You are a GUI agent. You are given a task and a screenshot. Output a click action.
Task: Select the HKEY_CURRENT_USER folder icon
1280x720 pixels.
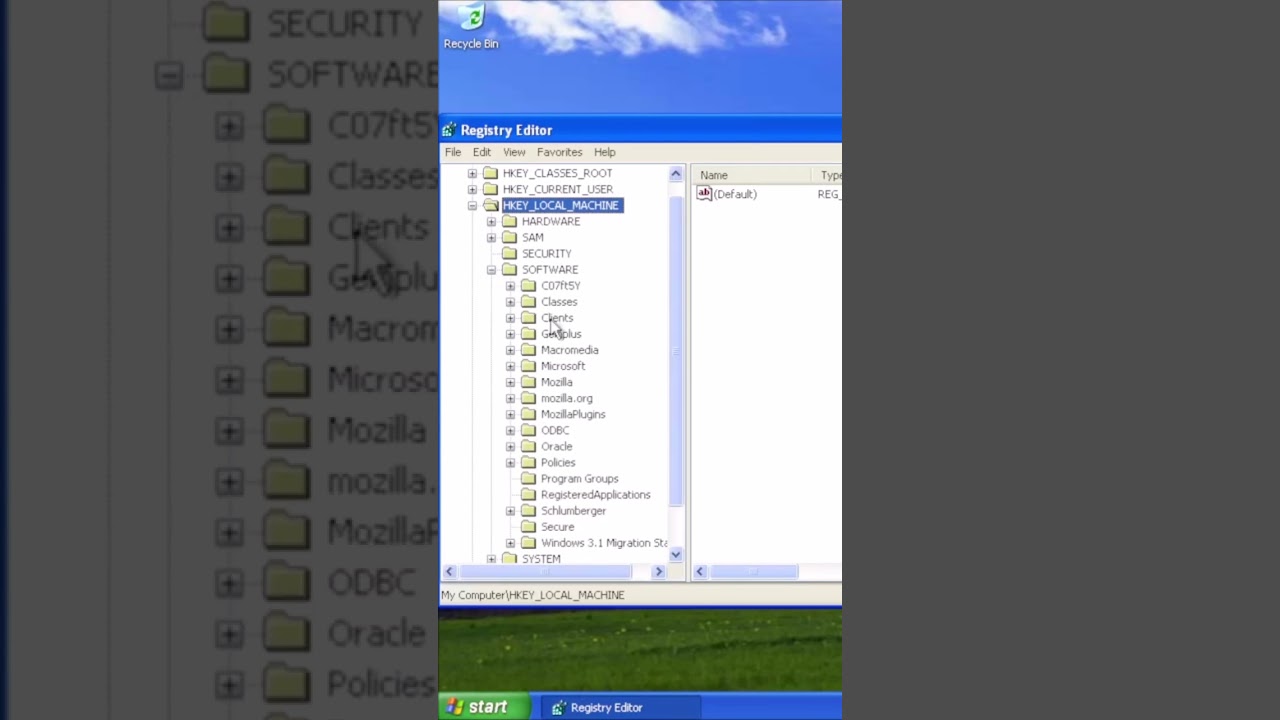coord(490,189)
